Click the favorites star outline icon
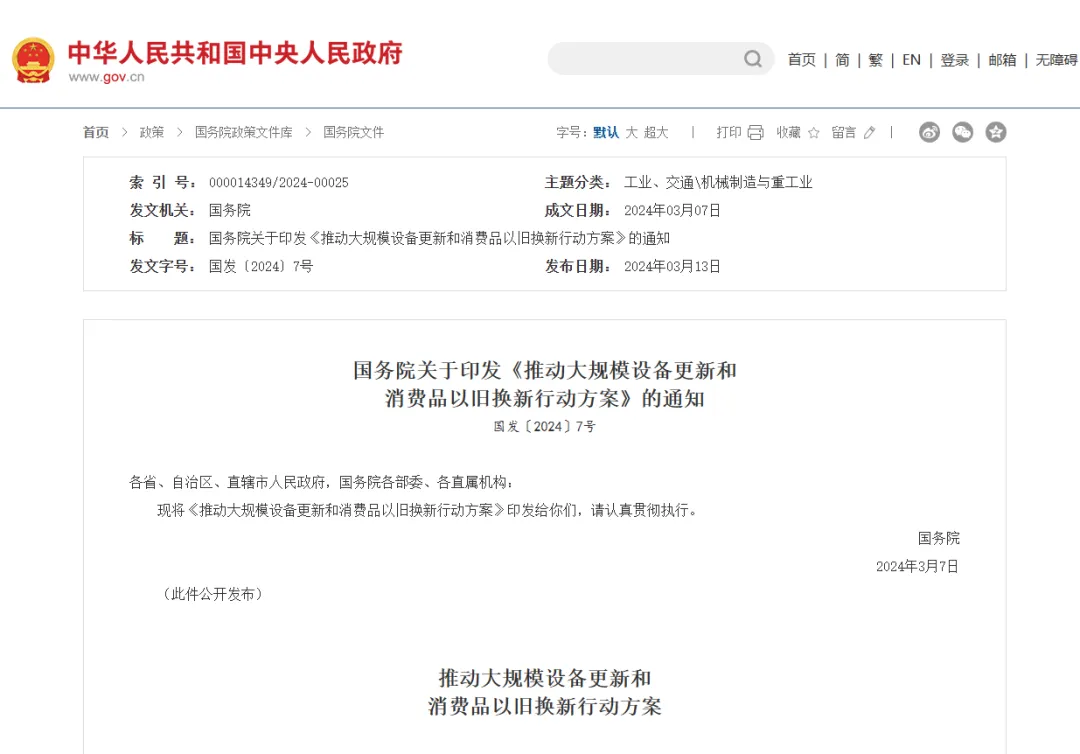1080x754 pixels. 813,132
